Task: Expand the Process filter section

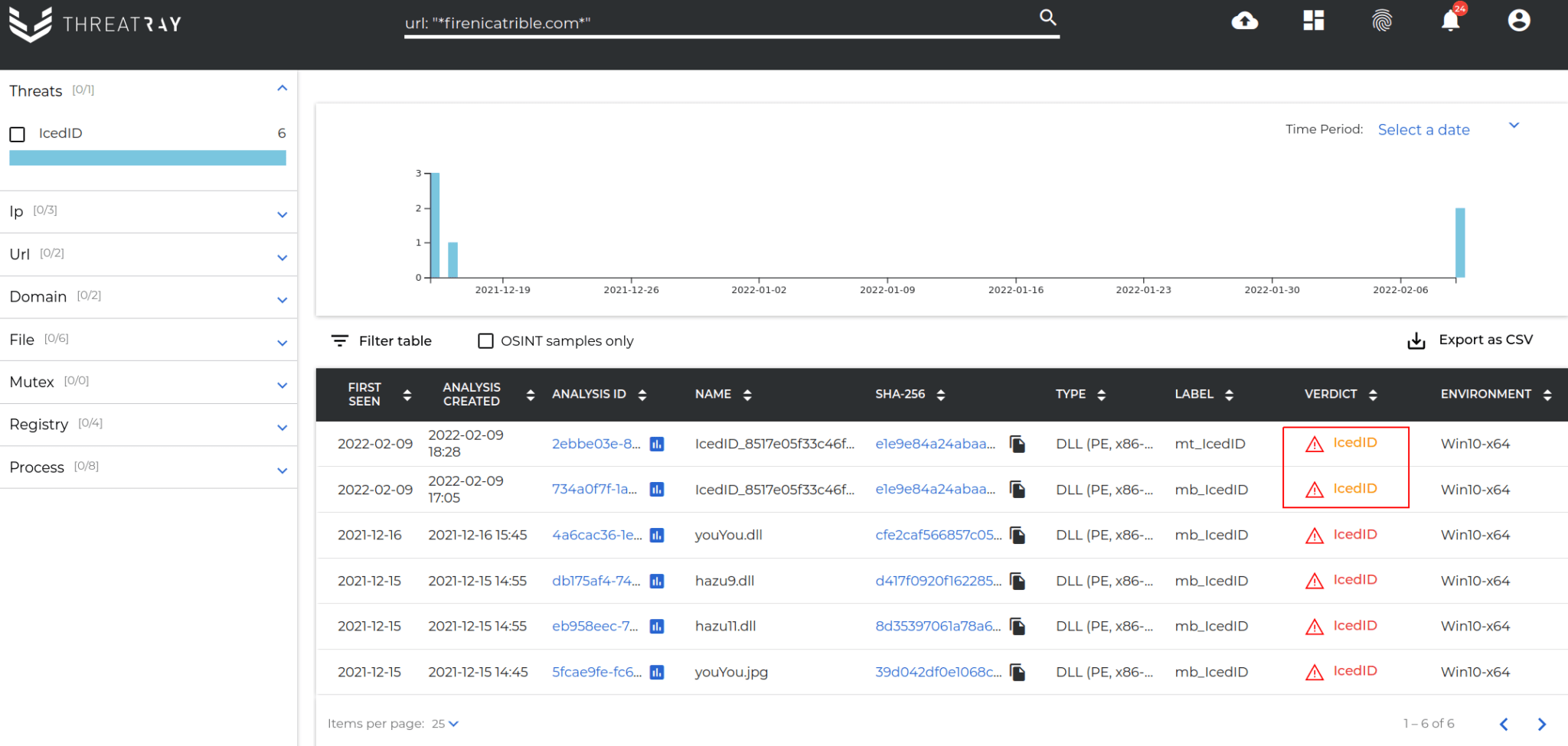Action: [282, 471]
